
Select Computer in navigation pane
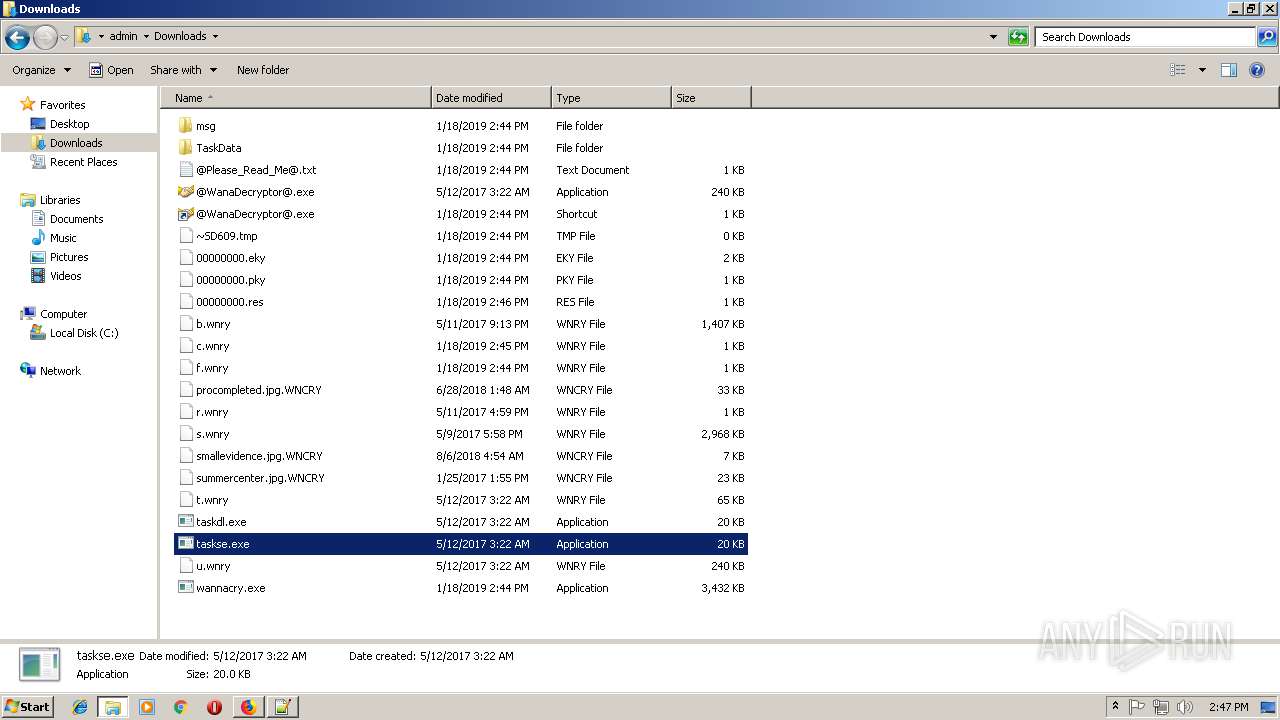(x=63, y=314)
